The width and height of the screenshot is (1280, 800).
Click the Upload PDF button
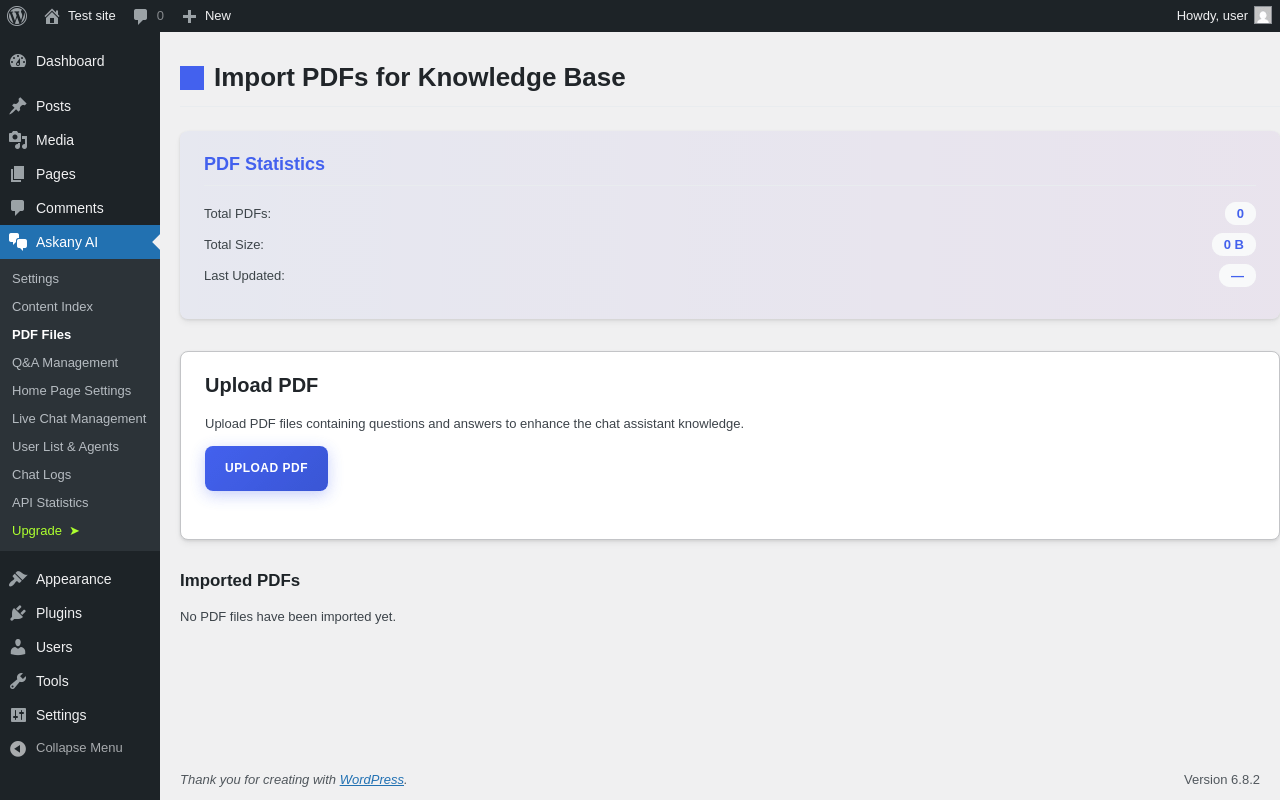[266, 468]
